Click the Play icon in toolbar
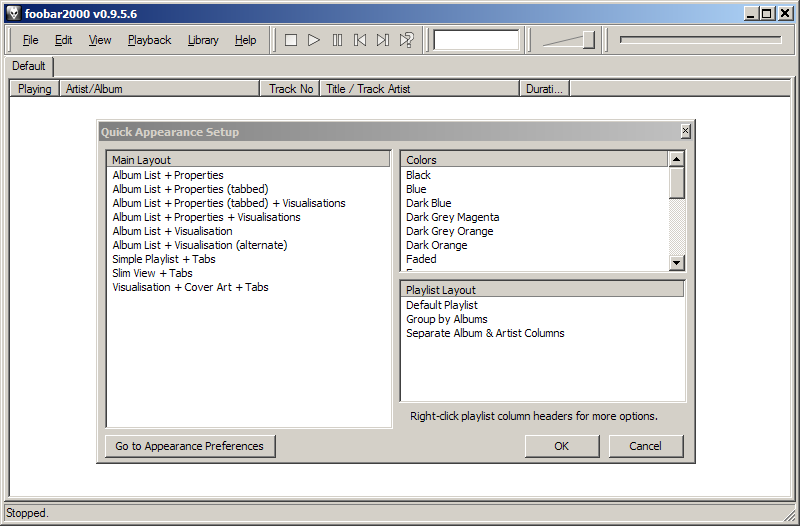 point(314,40)
